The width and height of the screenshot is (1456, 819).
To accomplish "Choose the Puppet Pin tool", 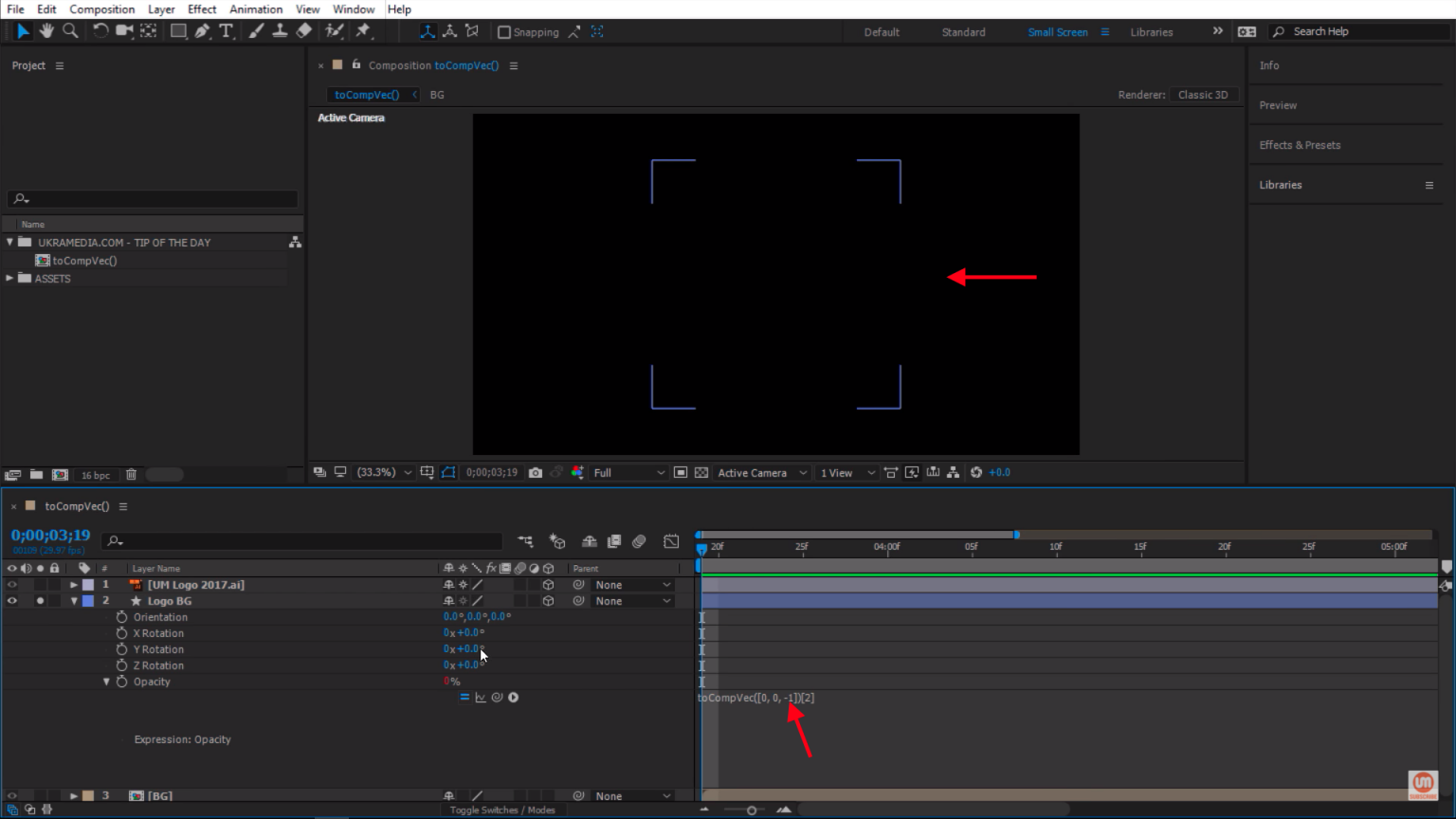I will coord(363,31).
